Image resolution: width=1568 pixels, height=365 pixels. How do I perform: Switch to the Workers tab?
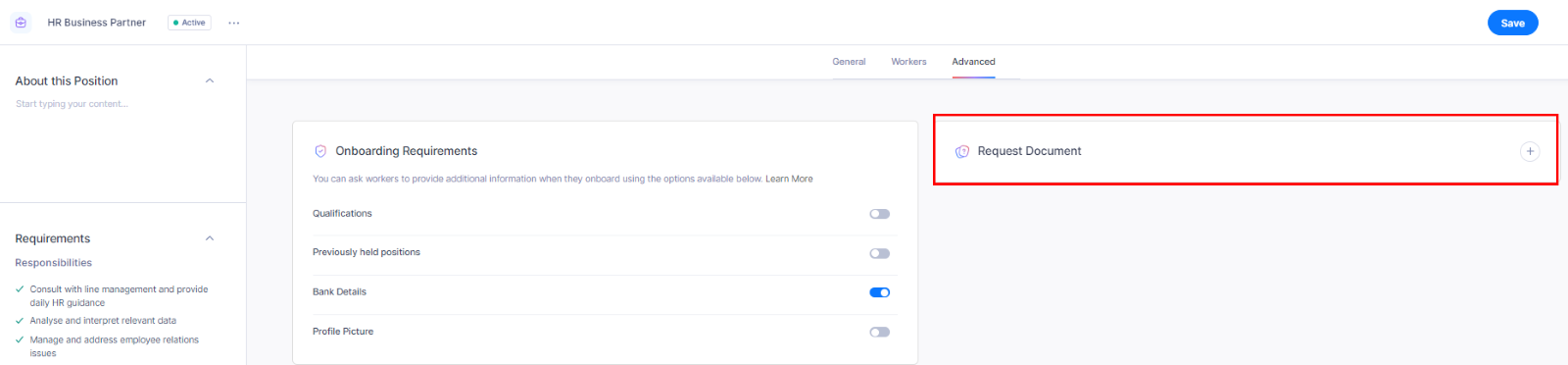908,62
